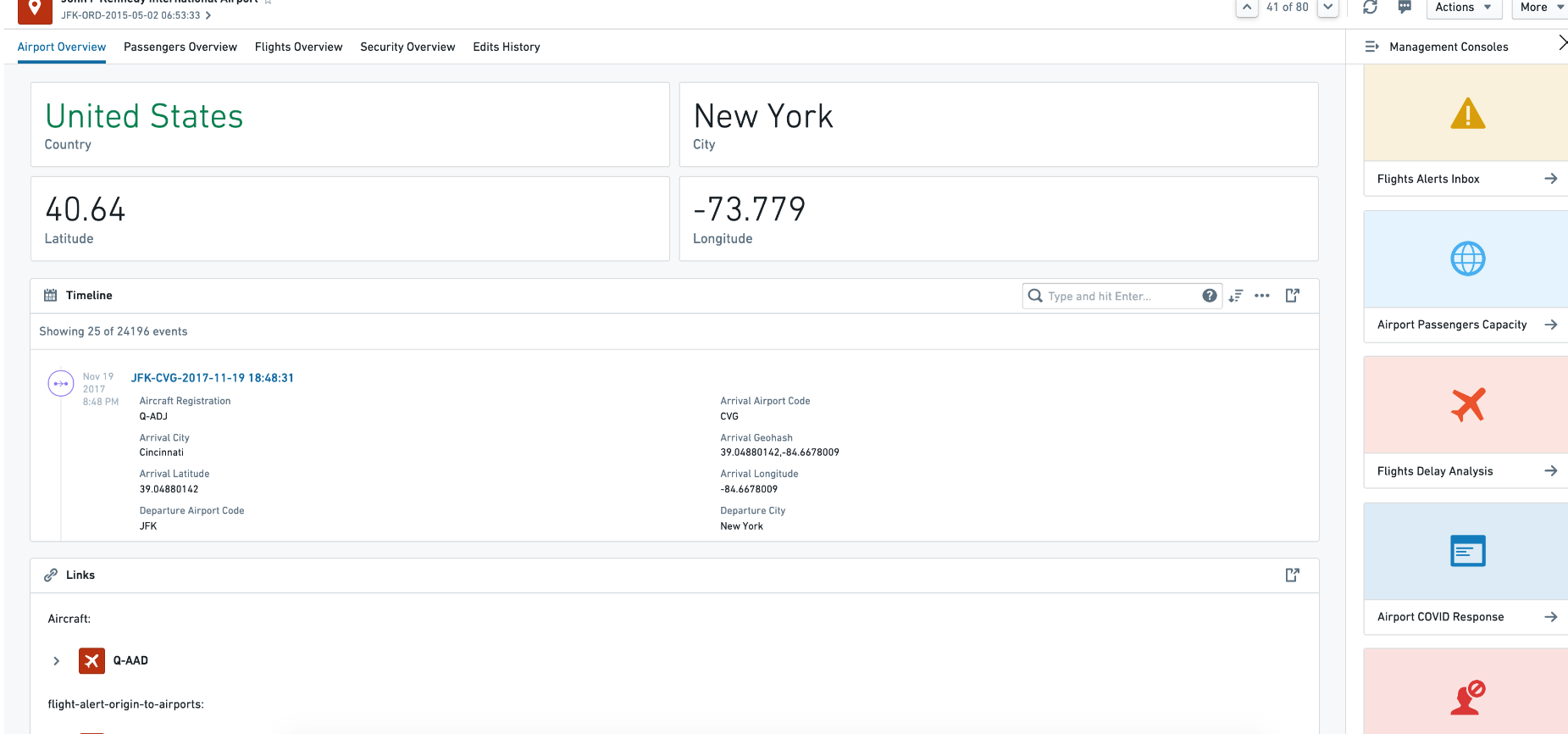Open the comments speech bubble icon
1568x734 pixels.
click(x=1405, y=8)
